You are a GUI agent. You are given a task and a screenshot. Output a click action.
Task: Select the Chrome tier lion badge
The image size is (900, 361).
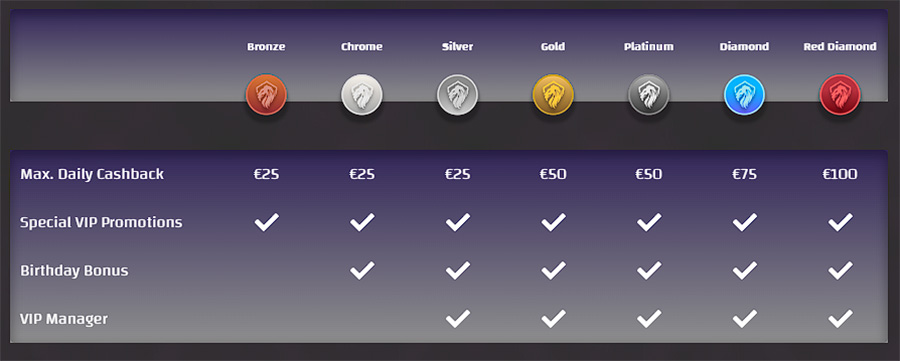pyautogui.click(x=362, y=95)
